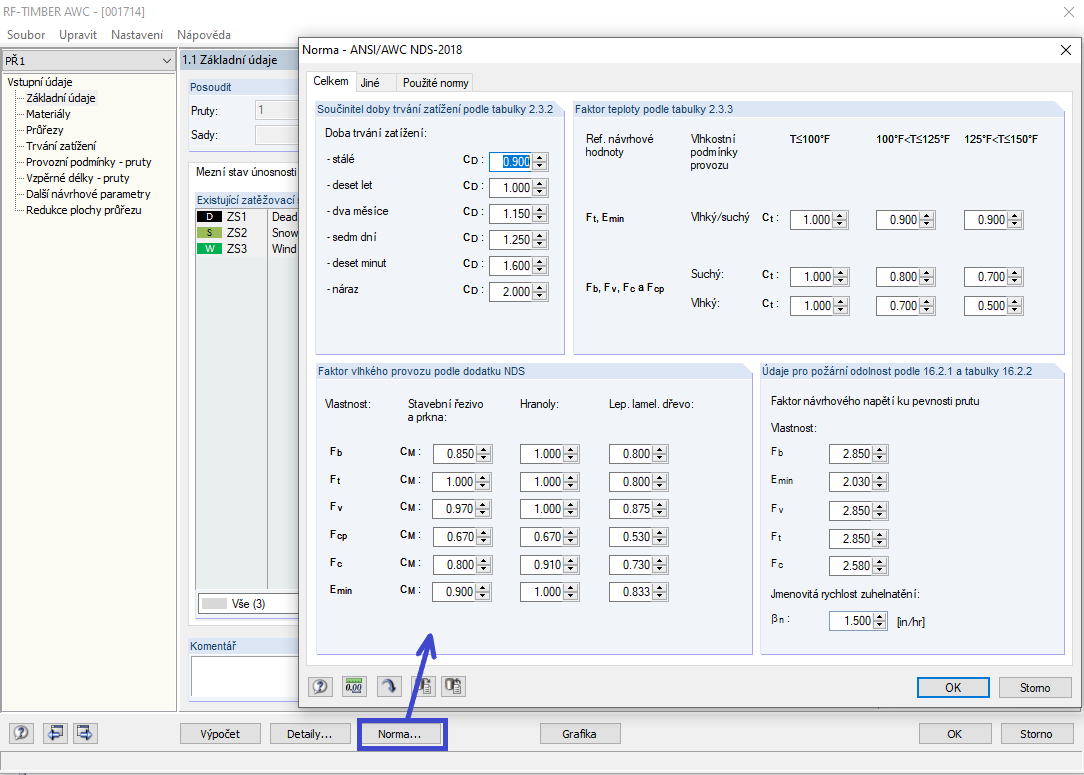The width and height of the screenshot is (1084, 775).
Task: Click the Emin fire factor field 2.030
Action: (851, 482)
